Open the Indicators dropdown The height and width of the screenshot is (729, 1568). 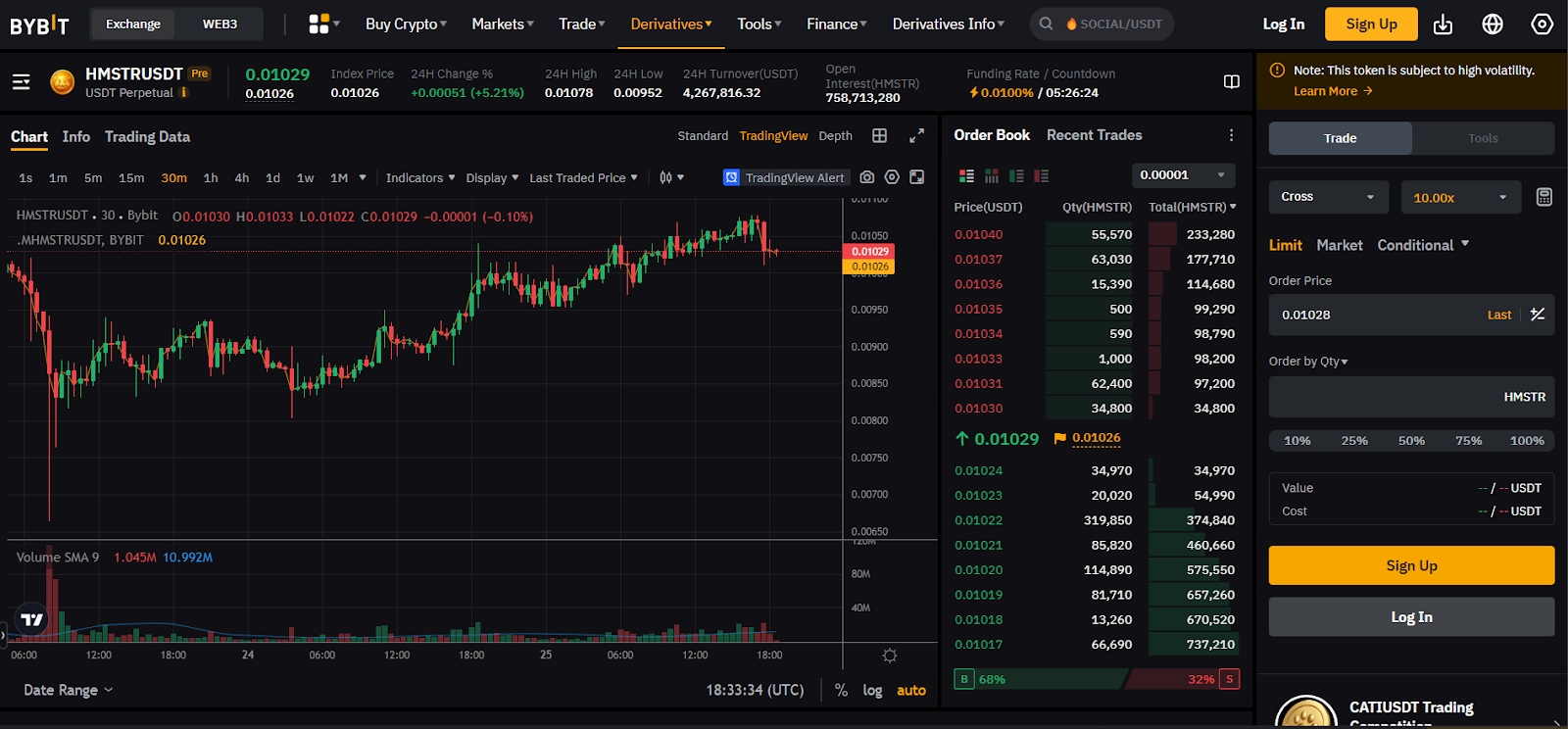(419, 177)
